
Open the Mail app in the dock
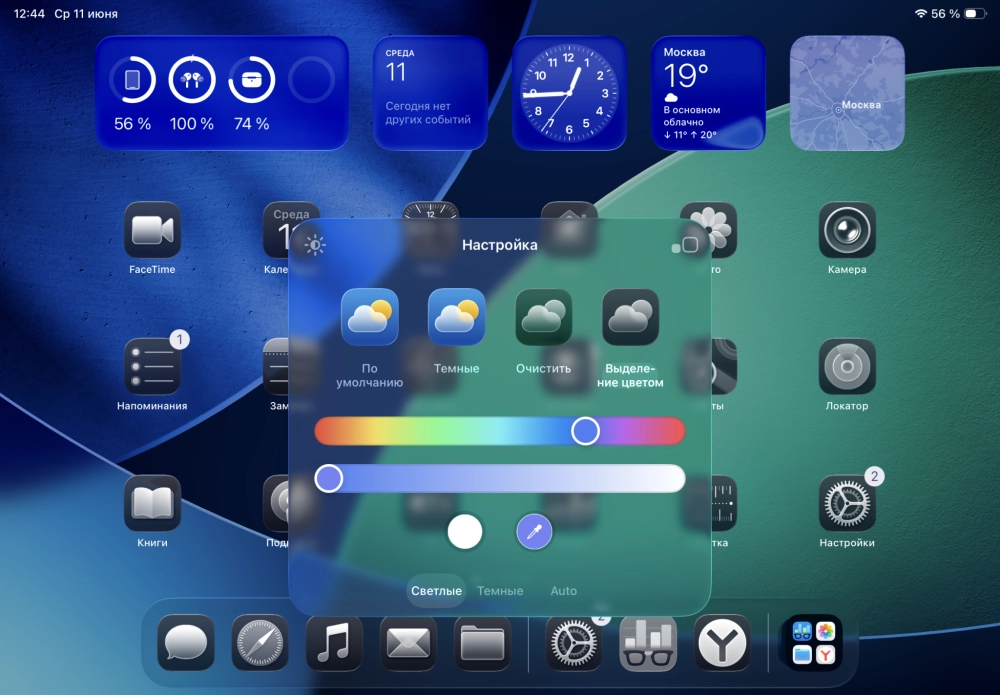(408, 642)
